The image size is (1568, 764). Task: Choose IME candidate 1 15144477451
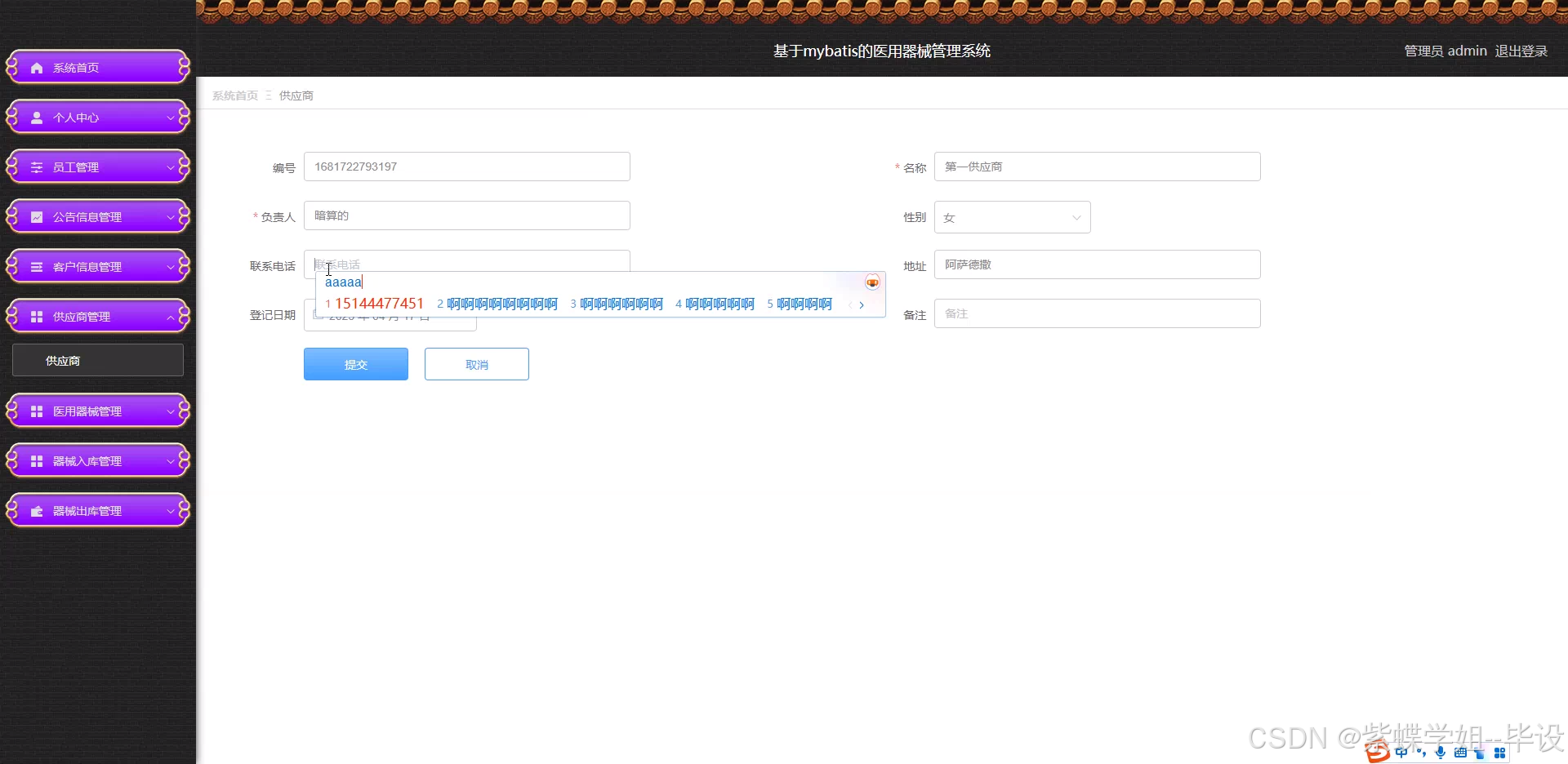click(375, 304)
